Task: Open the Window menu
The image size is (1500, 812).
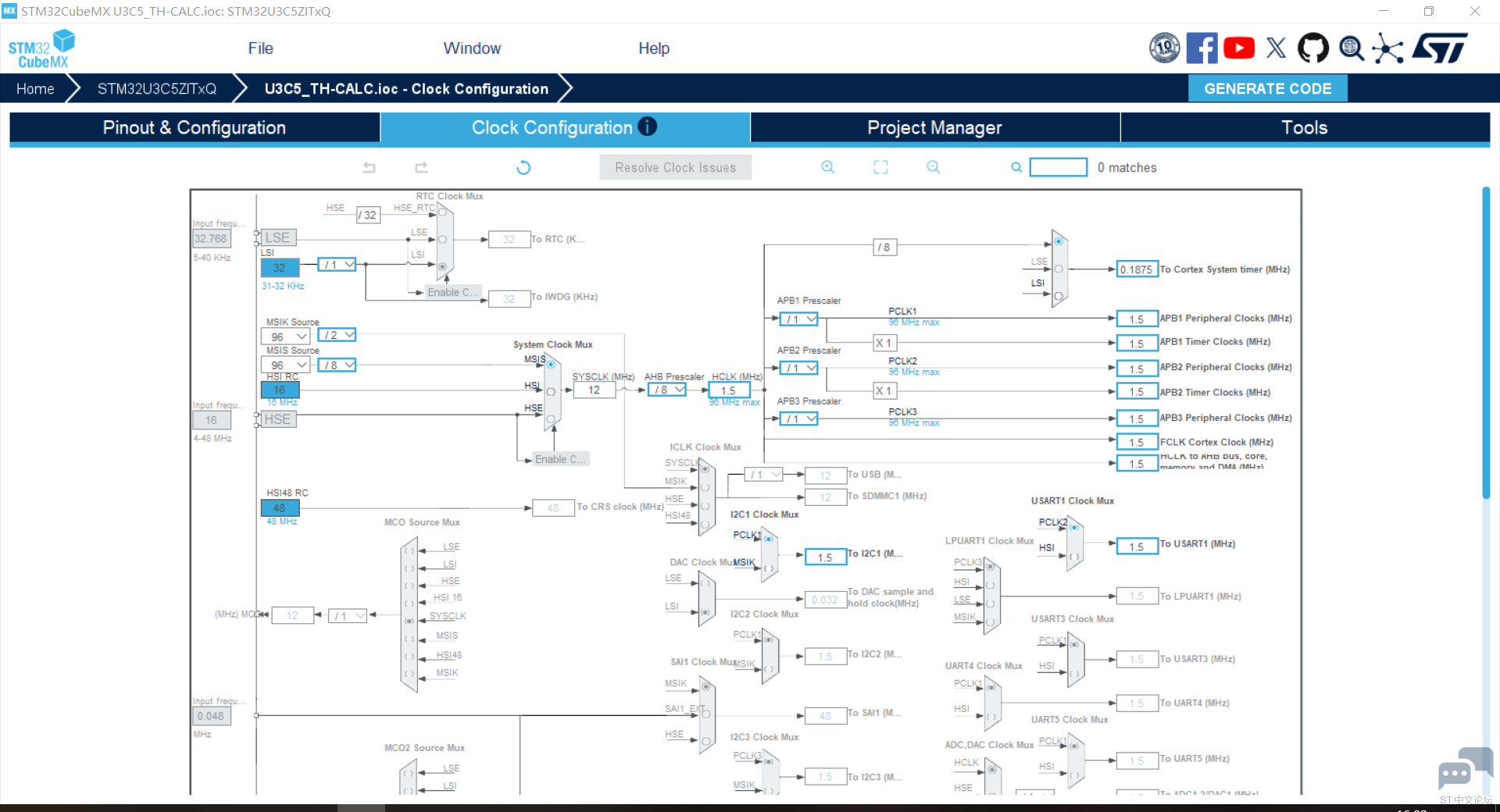Action: pyautogui.click(x=472, y=48)
